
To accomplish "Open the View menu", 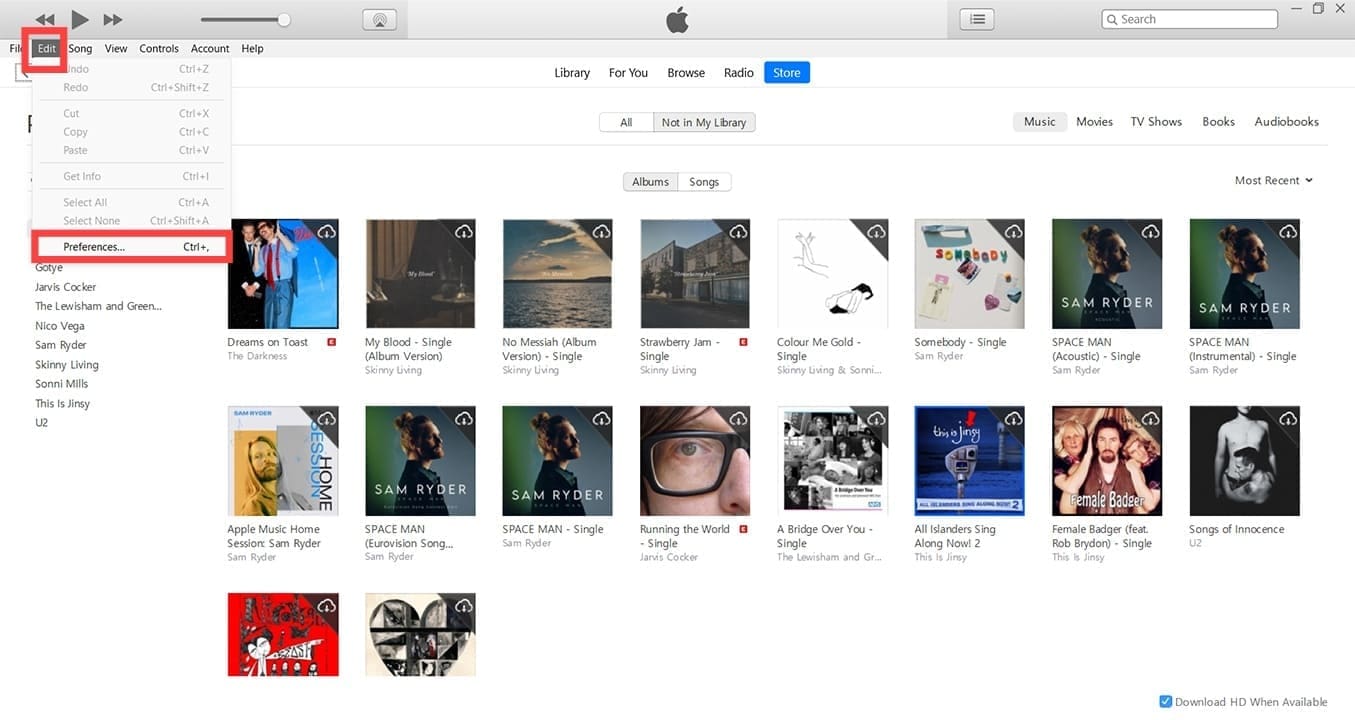I will click(116, 48).
